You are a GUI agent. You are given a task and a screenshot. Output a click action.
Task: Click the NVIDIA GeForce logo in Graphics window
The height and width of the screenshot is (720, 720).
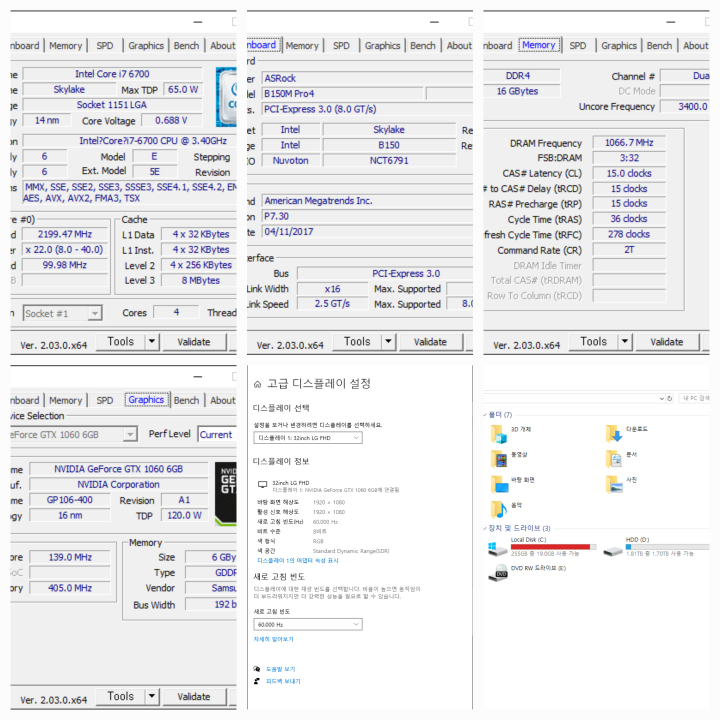point(226,494)
